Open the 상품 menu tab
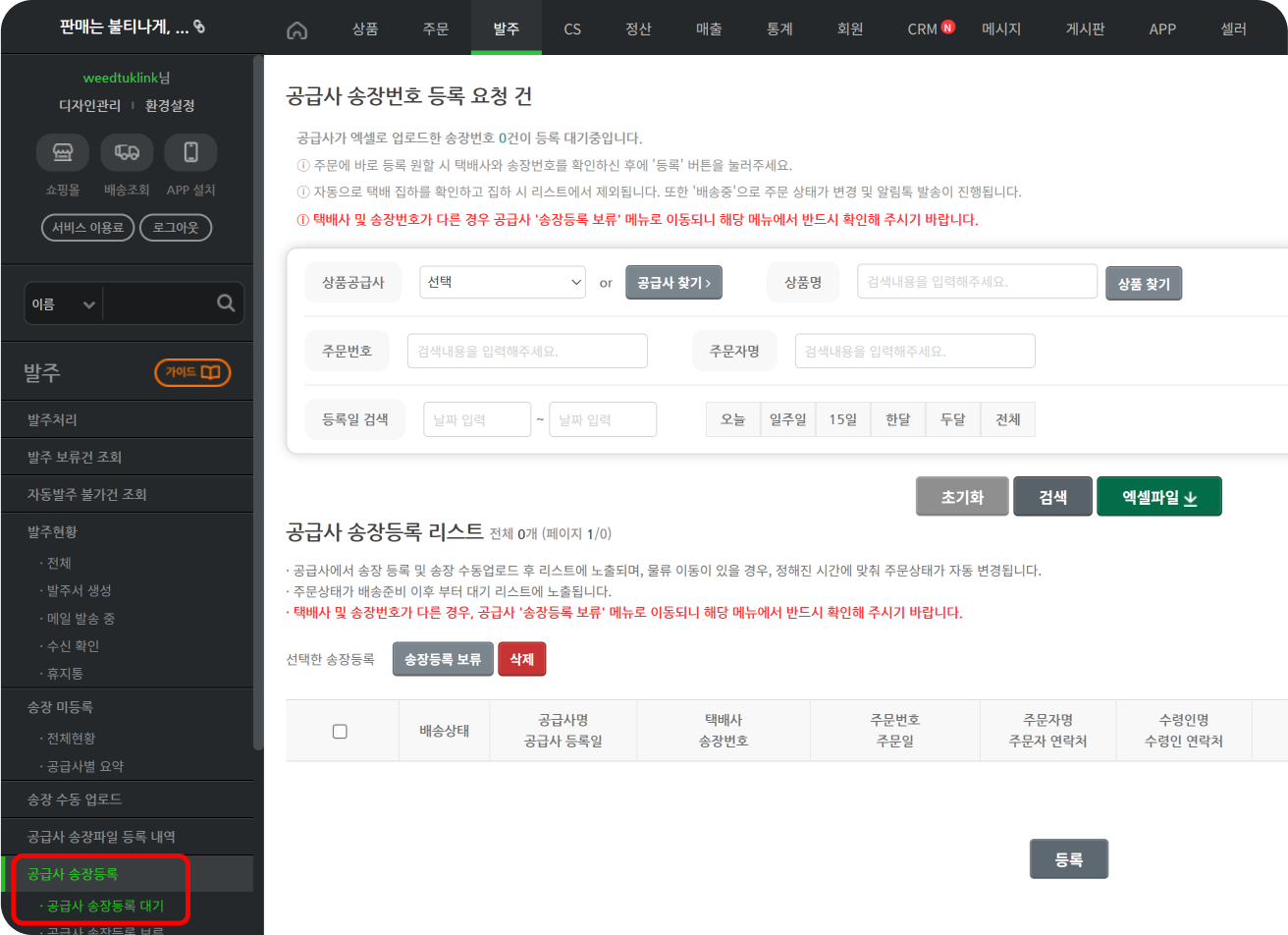The image size is (1288, 935). 365,29
